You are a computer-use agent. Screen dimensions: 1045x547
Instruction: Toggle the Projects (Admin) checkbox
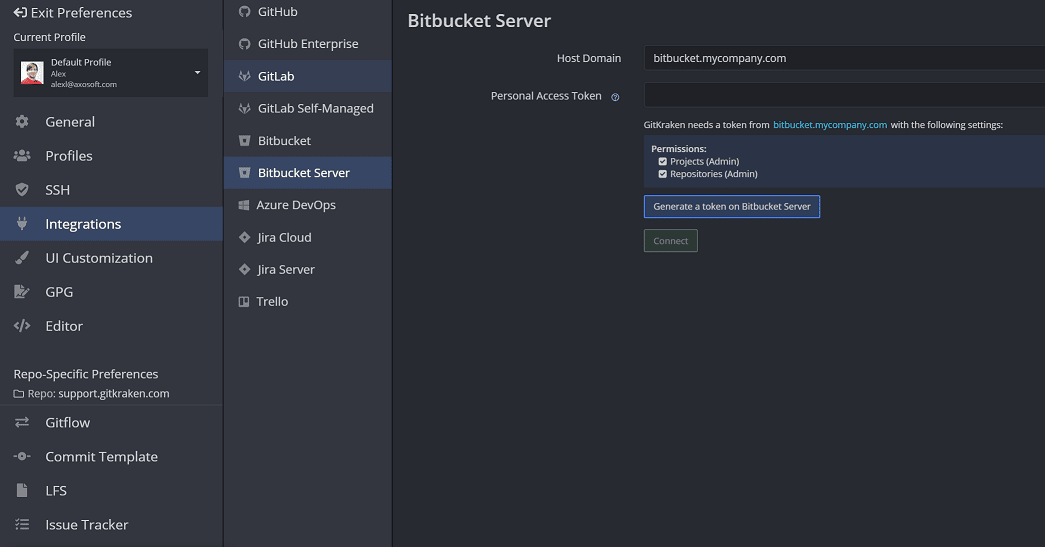[662, 161]
